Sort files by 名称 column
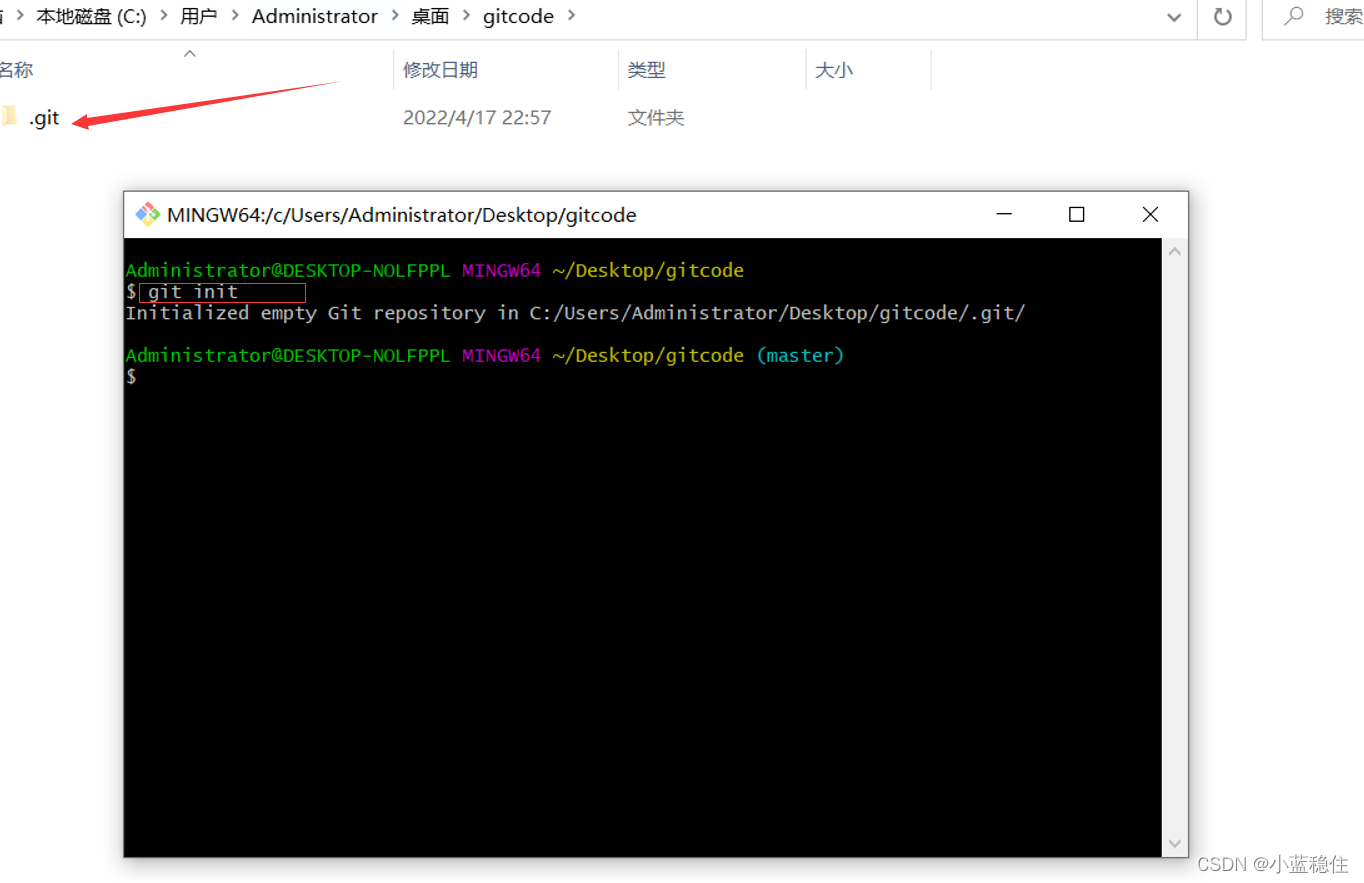Image resolution: width=1364 pixels, height=883 pixels. pos(17,70)
